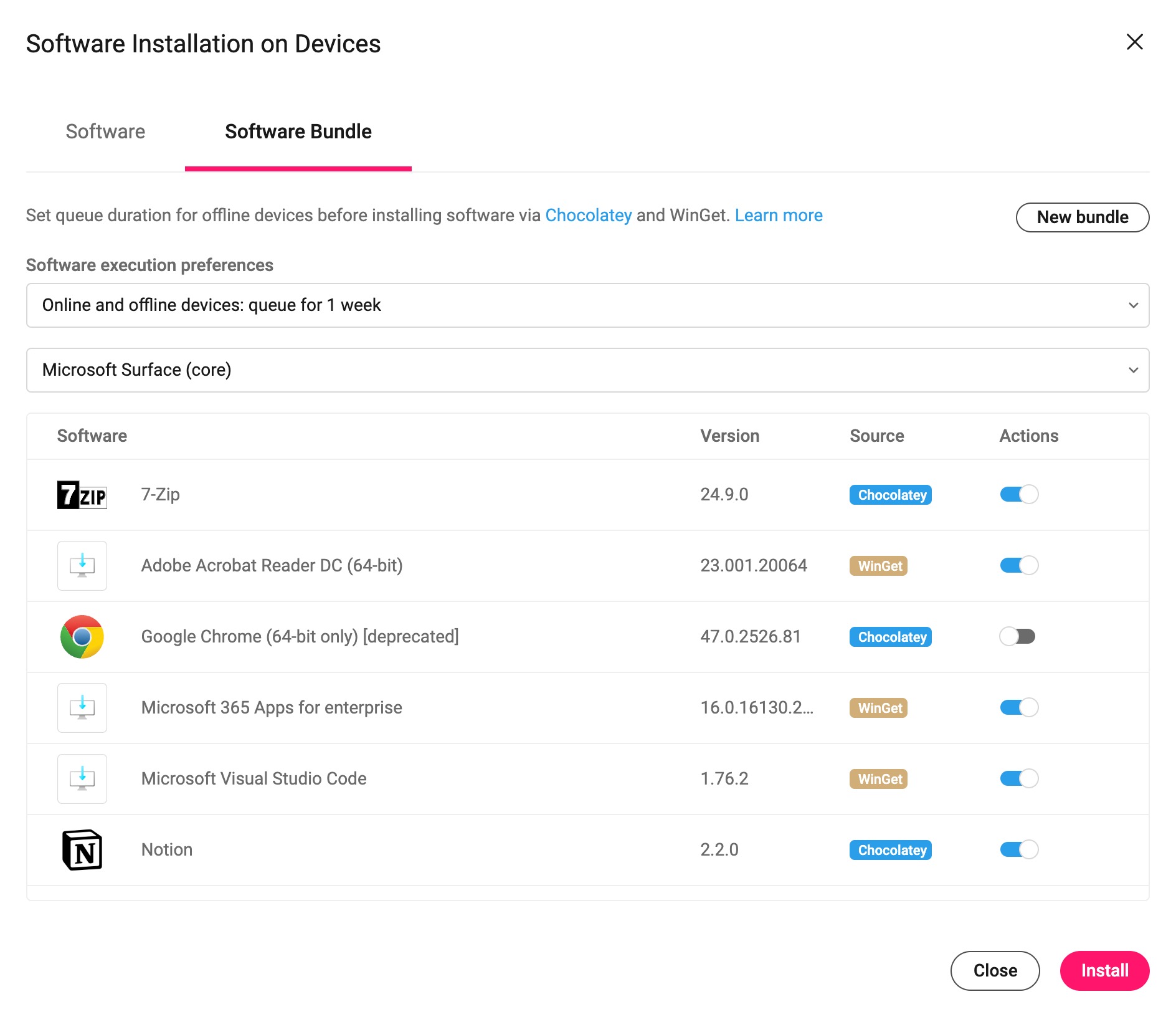Click Adobe Acrobat Reader DC (64-bit) name
Screen dimensions: 1176x1017
pos(272,566)
